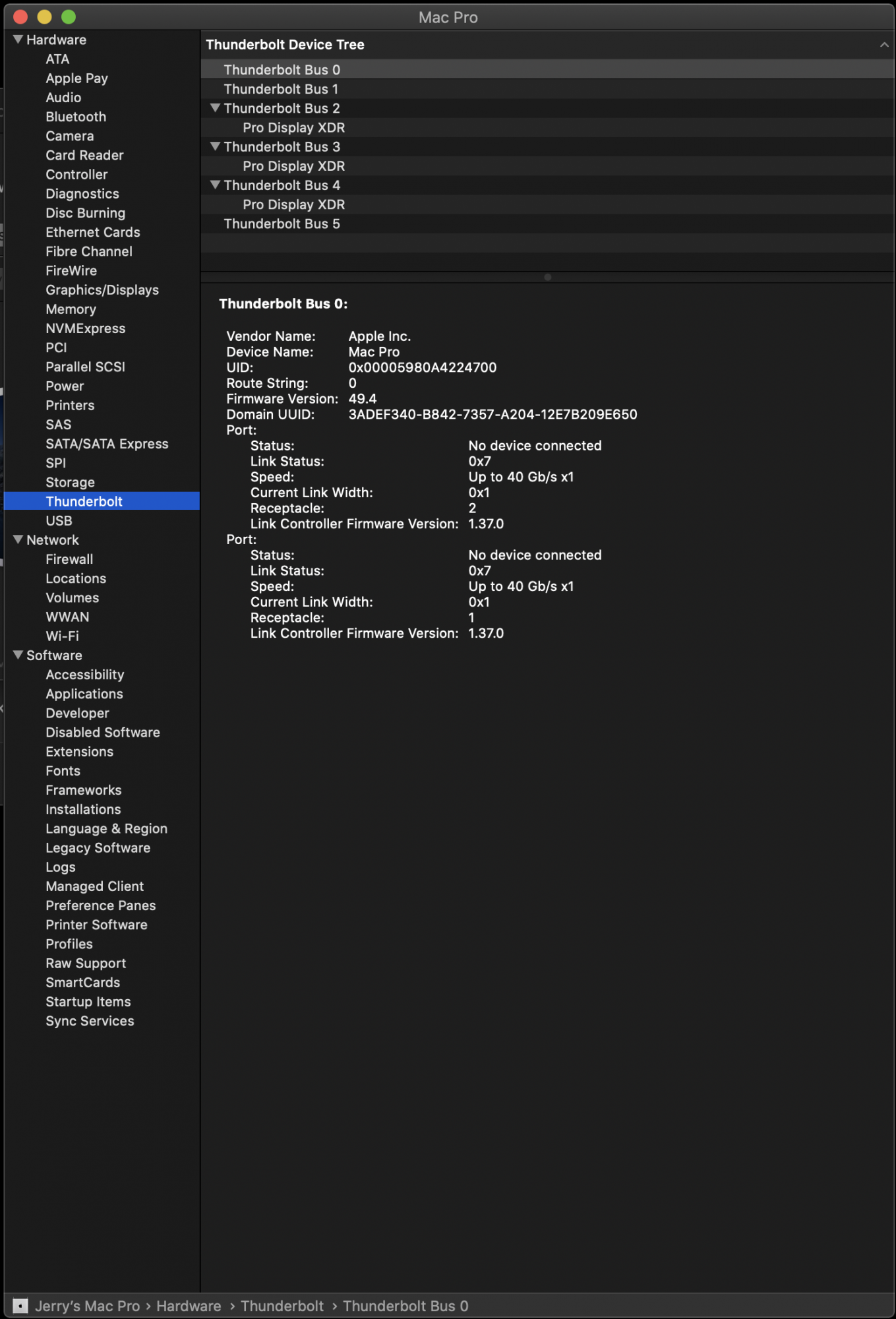Collapse Thunderbolt Bus 2 disclosure triangle
This screenshot has height=1319, width=896.
pyautogui.click(x=215, y=108)
